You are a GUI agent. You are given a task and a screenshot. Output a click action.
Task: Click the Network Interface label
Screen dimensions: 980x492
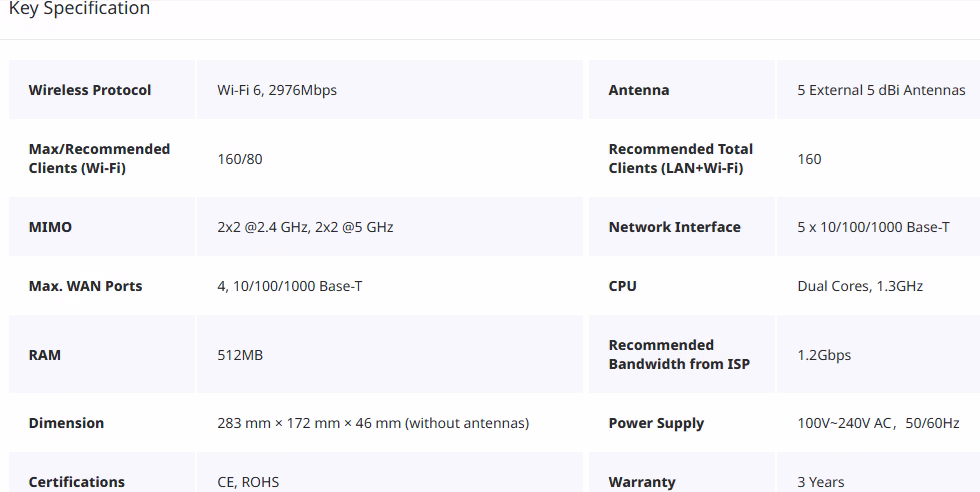tap(674, 227)
